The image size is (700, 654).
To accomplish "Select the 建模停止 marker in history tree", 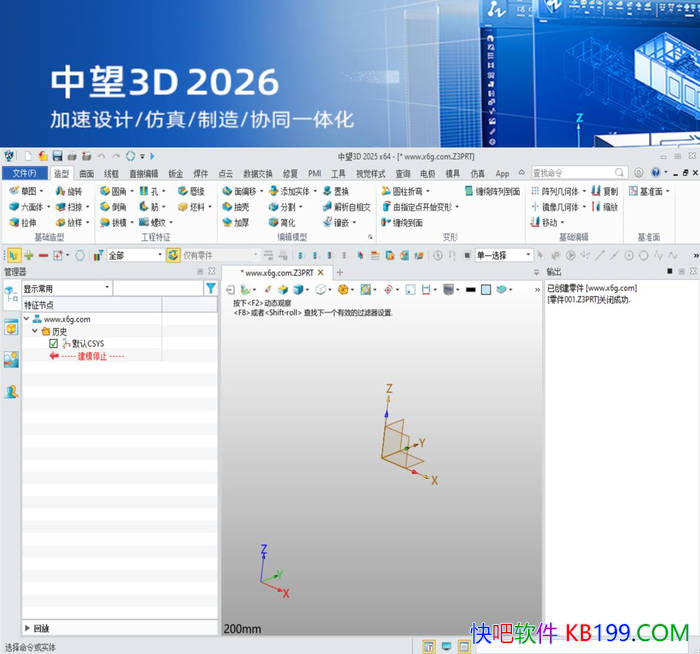I will coord(88,356).
